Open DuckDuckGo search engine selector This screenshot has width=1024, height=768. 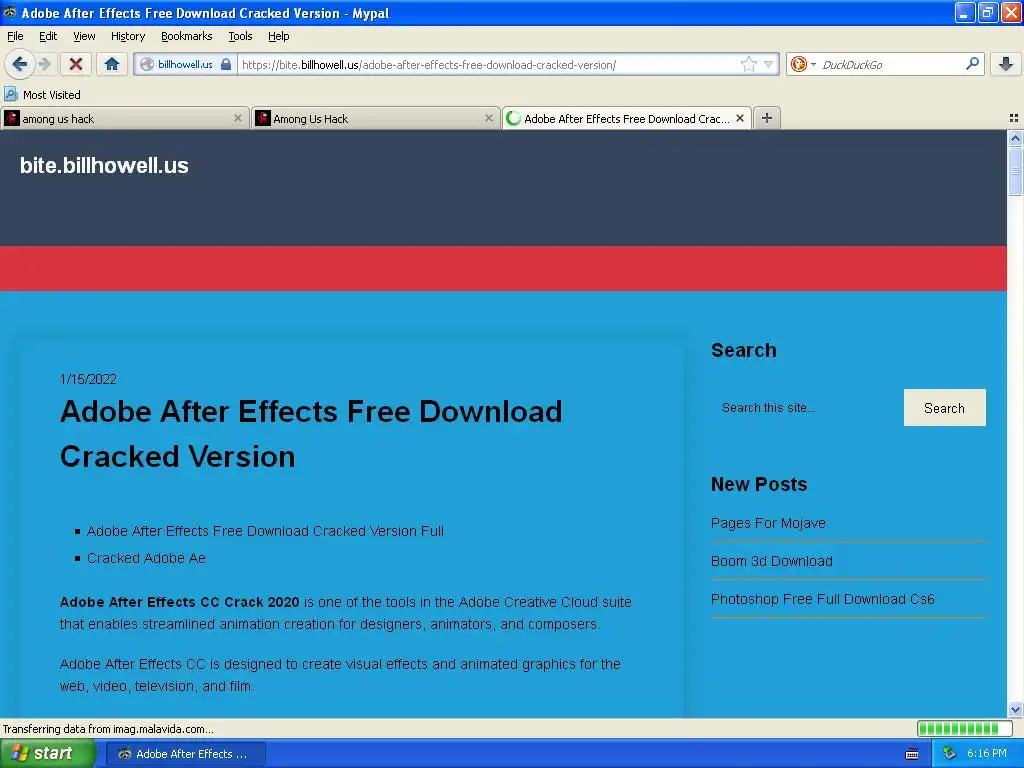click(x=803, y=64)
